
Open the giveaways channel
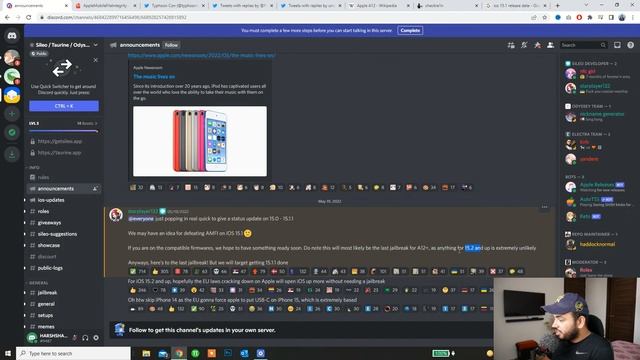(x=63, y=223)
